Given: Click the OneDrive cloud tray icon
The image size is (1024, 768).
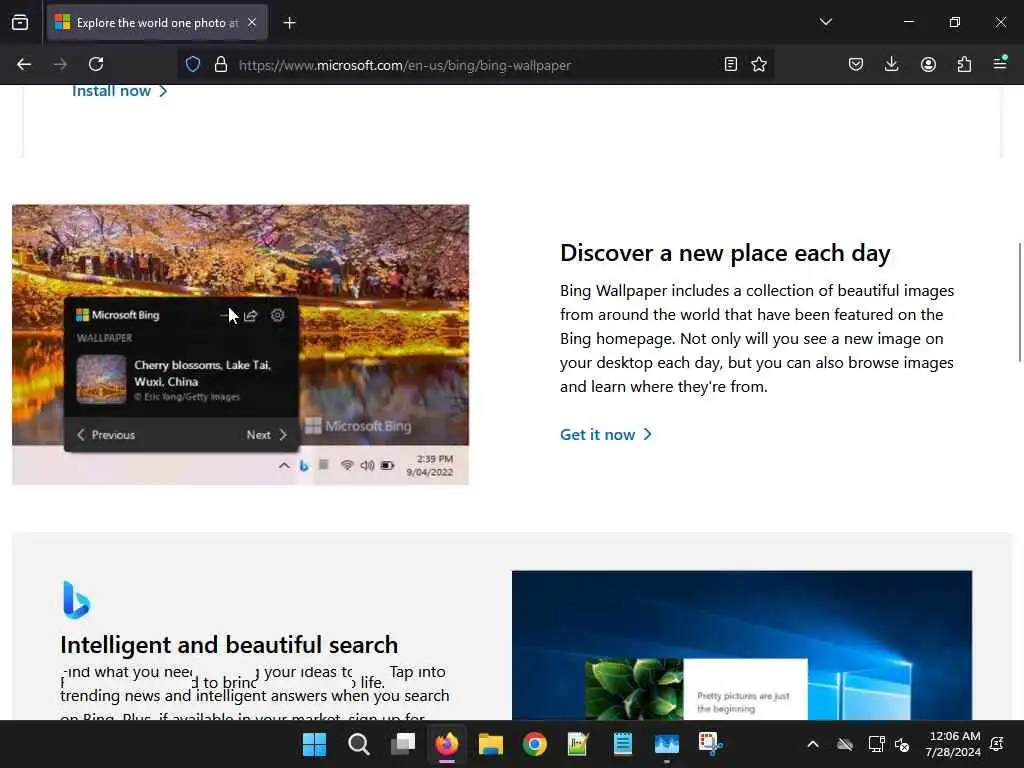Looking at the screenshot, I should (x=845, y=744).
